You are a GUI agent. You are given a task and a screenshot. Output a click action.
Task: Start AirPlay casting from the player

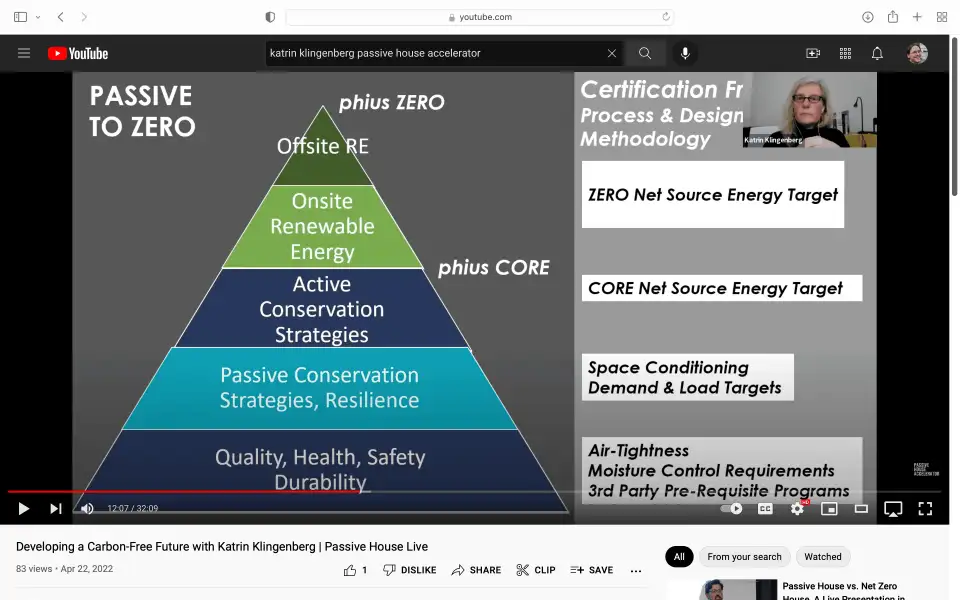pyautogui.click(x=893, y=508)
